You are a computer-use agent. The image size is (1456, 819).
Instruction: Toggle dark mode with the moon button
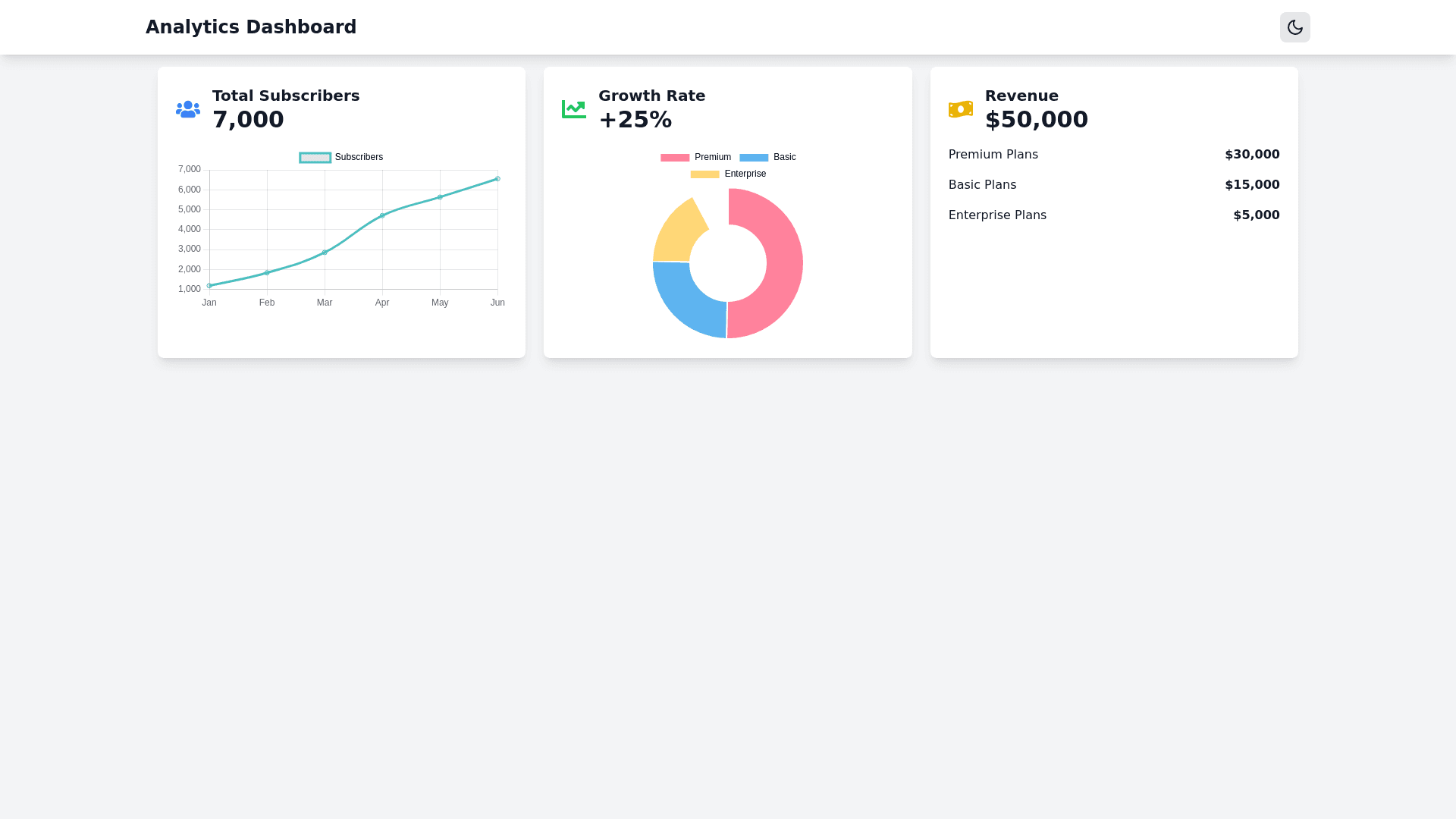pyautogui.click(x=1294, y=27)
